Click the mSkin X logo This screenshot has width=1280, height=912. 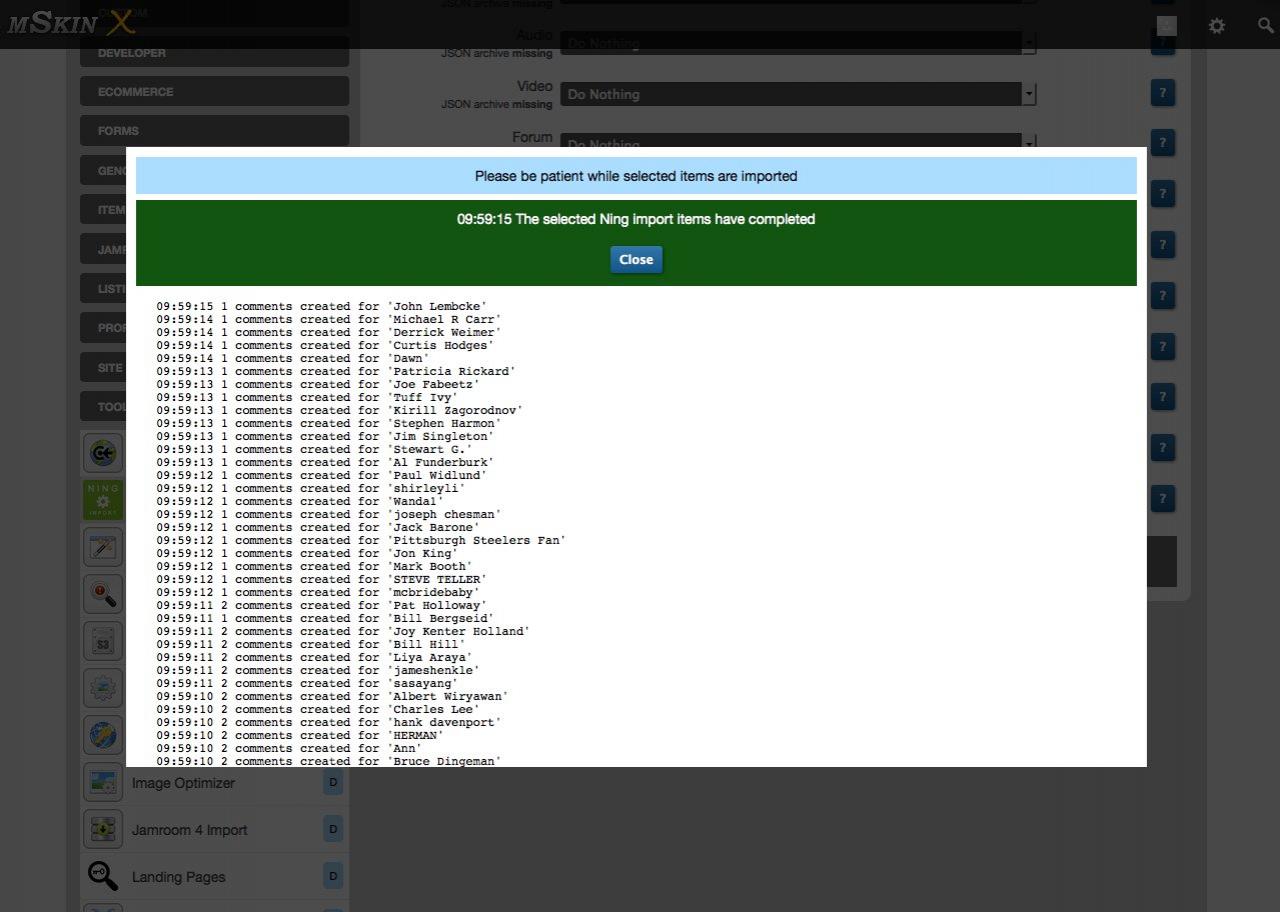pos(70,24)
